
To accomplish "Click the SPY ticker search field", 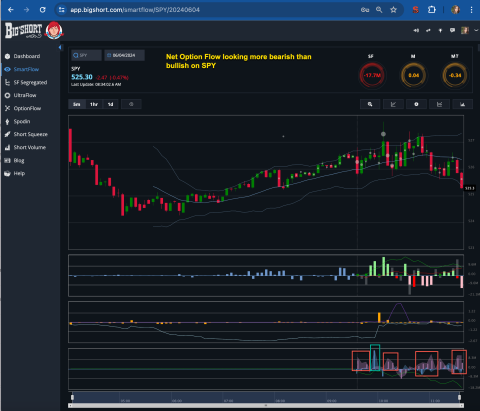I will coord(86,55).
